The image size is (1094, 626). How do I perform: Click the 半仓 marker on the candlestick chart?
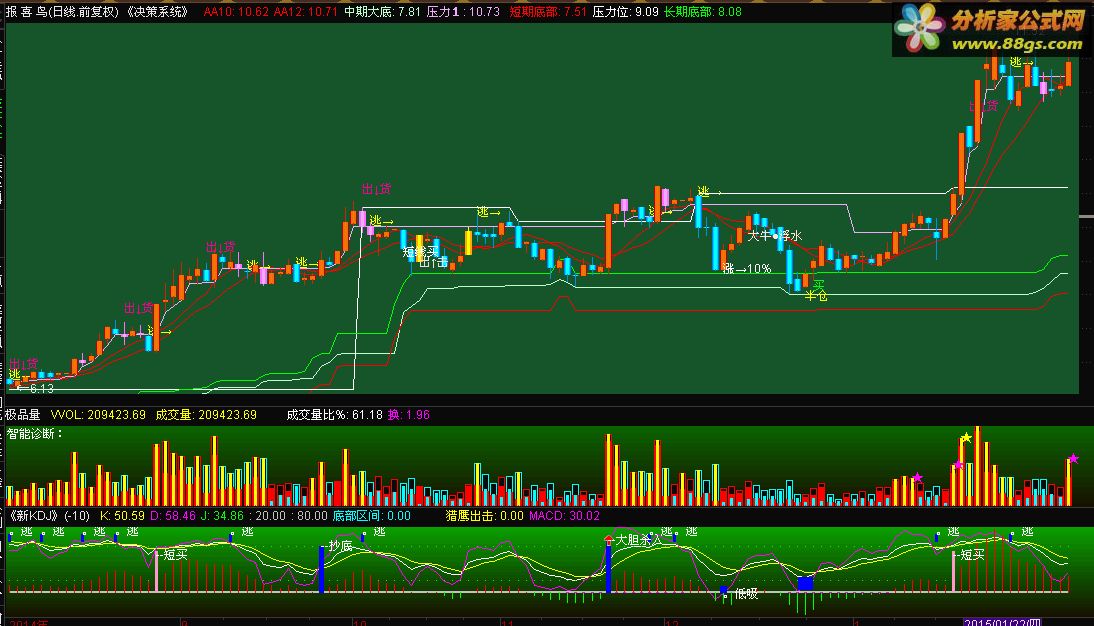point(816,296)
